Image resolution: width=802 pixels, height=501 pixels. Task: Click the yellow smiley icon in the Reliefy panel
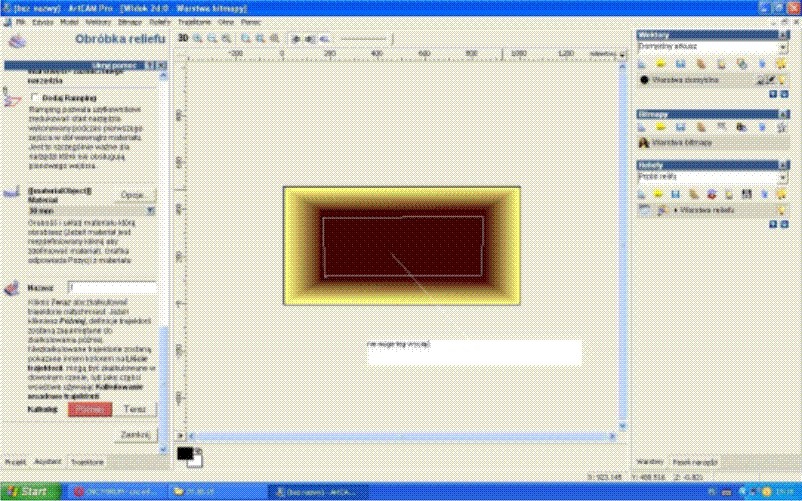click(658, 194)
